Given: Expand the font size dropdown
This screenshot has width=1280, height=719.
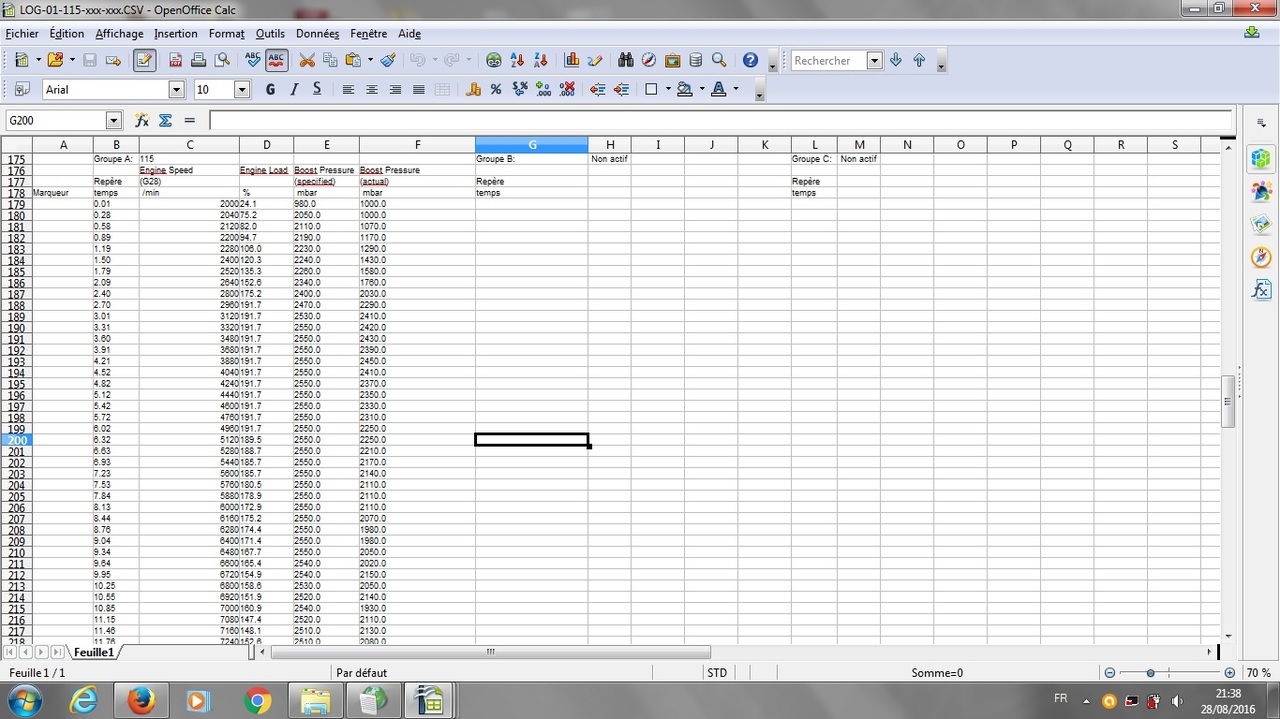Looking at the screenshot, I should tap(241, 90).
